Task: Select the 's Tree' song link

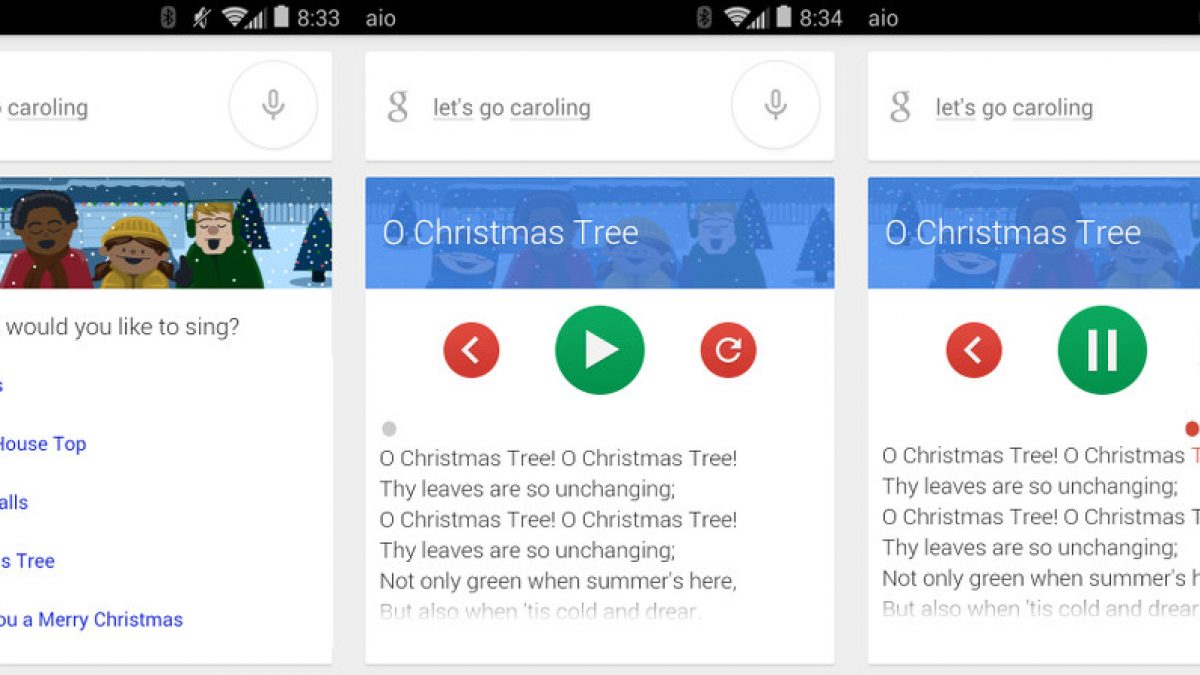Action: (x=27, y=561)
